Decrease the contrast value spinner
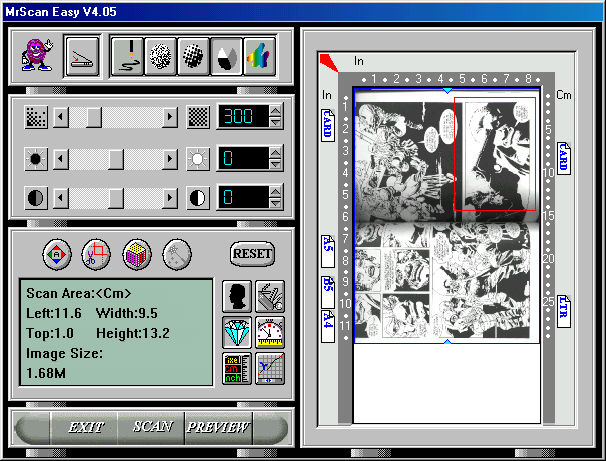This screenshot has width=606, height=461. pos(276,204)
